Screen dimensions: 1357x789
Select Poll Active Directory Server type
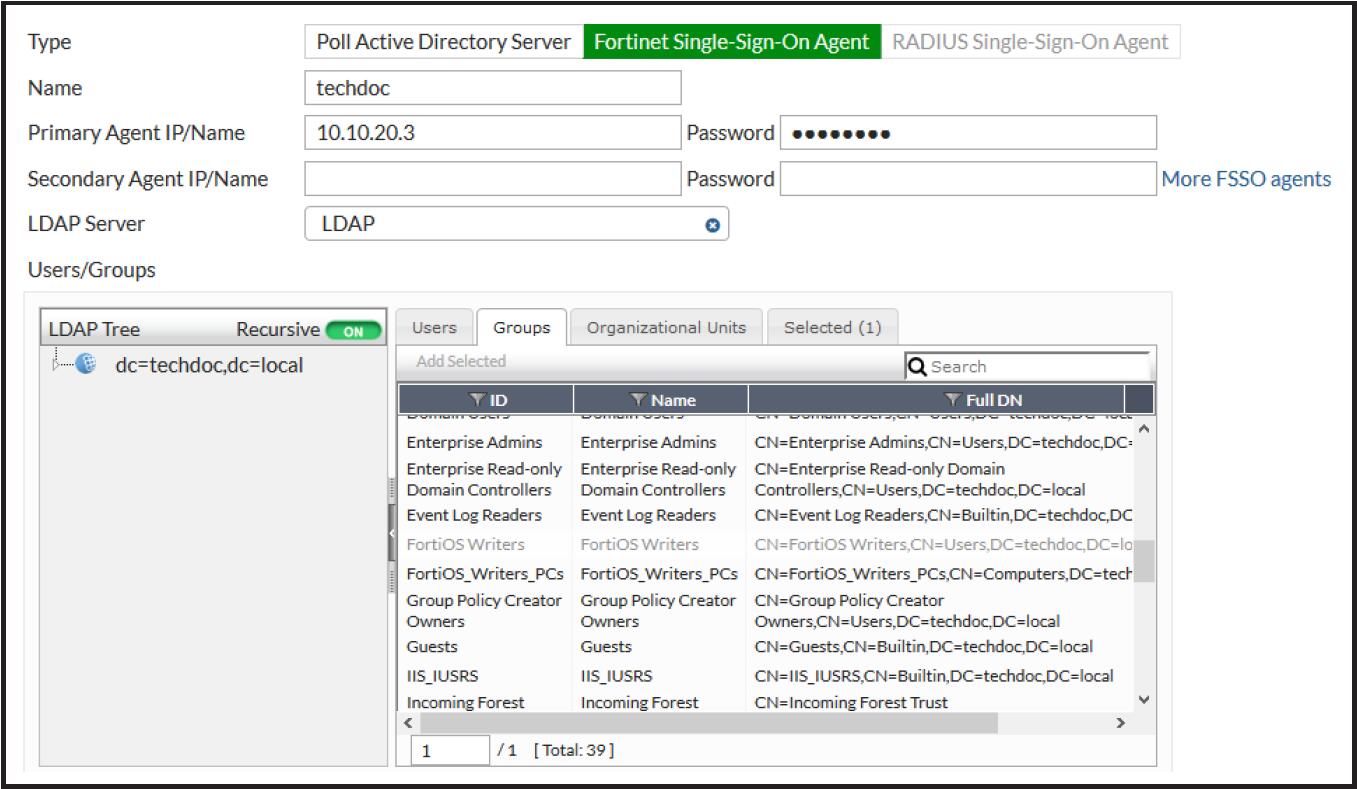[x=444, y=42]
